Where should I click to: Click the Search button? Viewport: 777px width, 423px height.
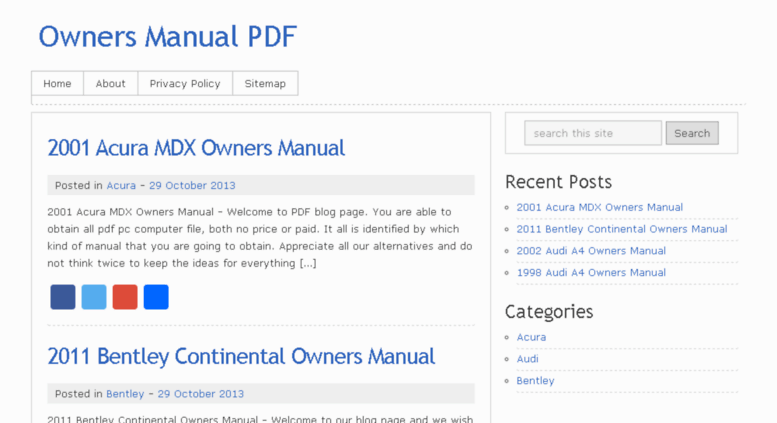coord(692,133)
